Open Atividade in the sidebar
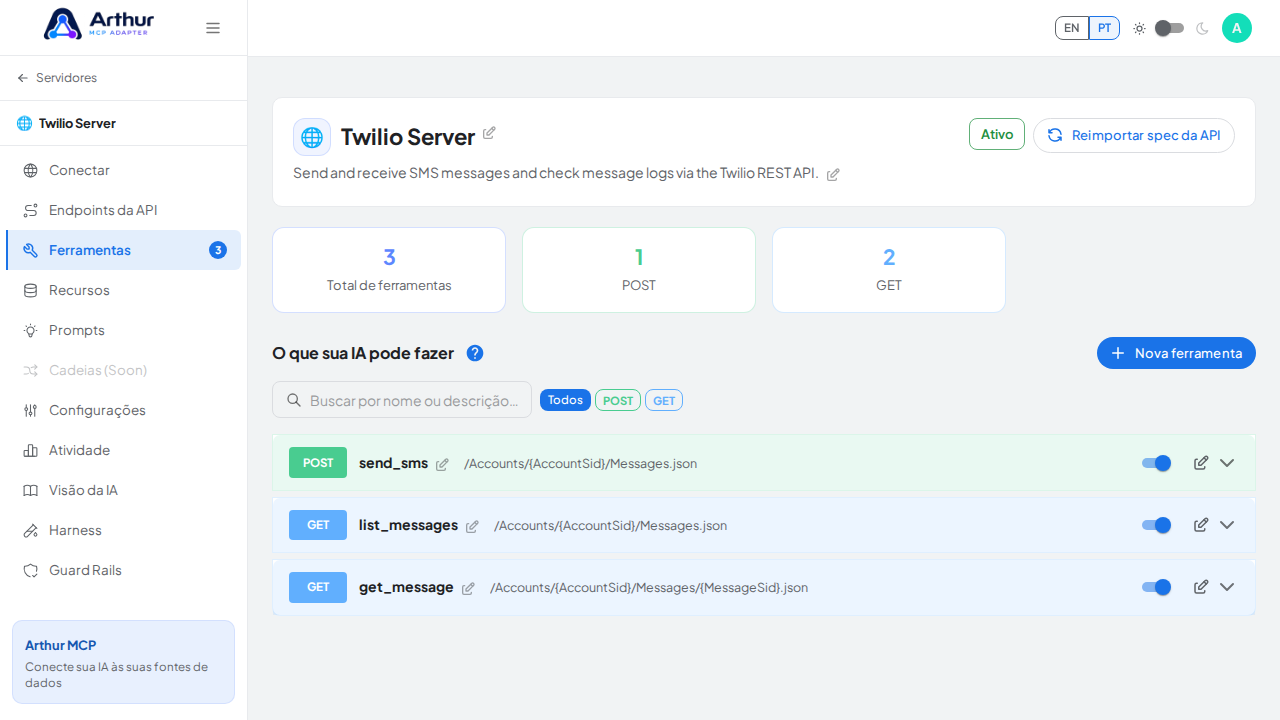The width and height of the screenshot is (1280, 720). click(123, 450)
